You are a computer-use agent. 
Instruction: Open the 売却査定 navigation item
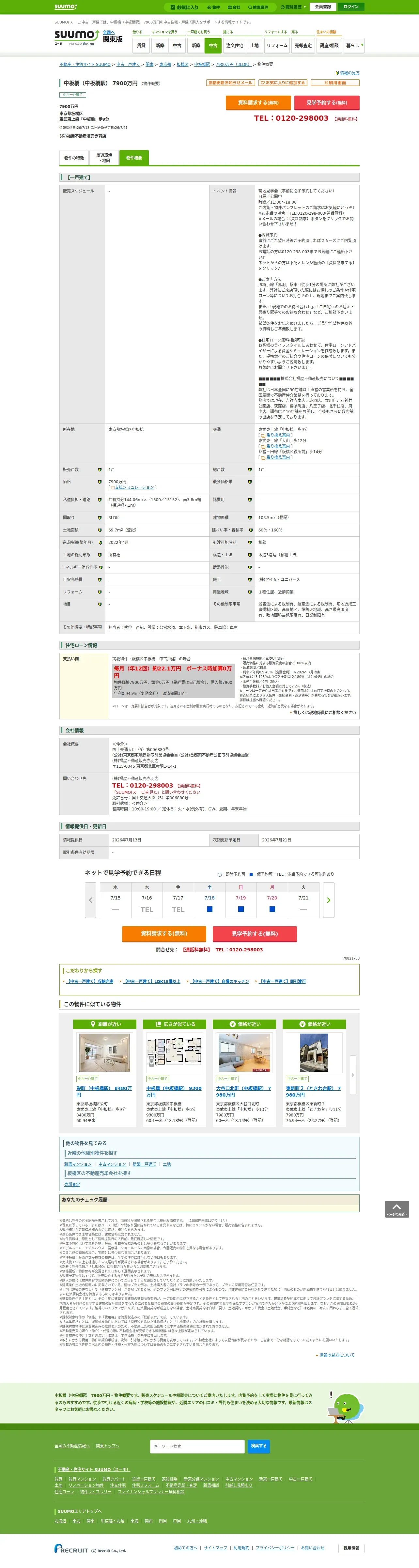303,46
